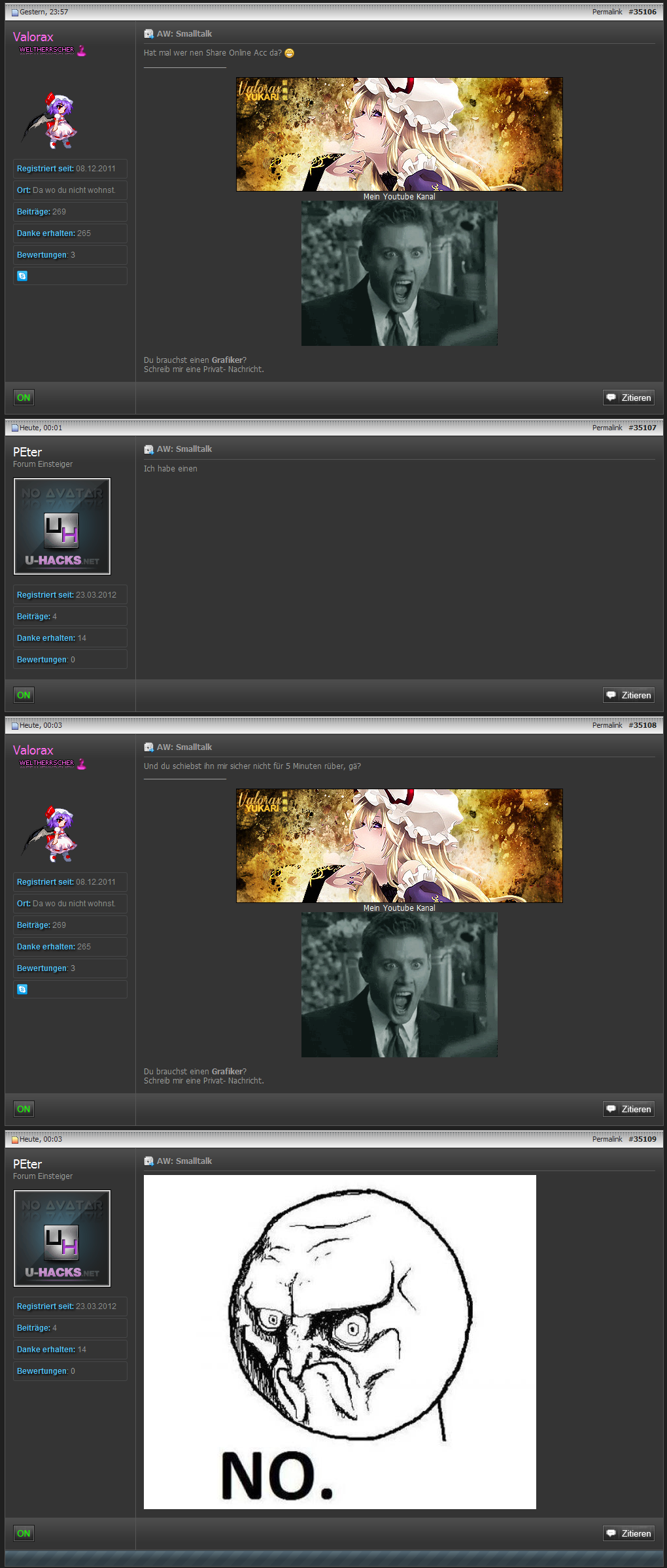Click "Ort: Da wo du nicht wohnst" in post #35106

pos(70,190)
